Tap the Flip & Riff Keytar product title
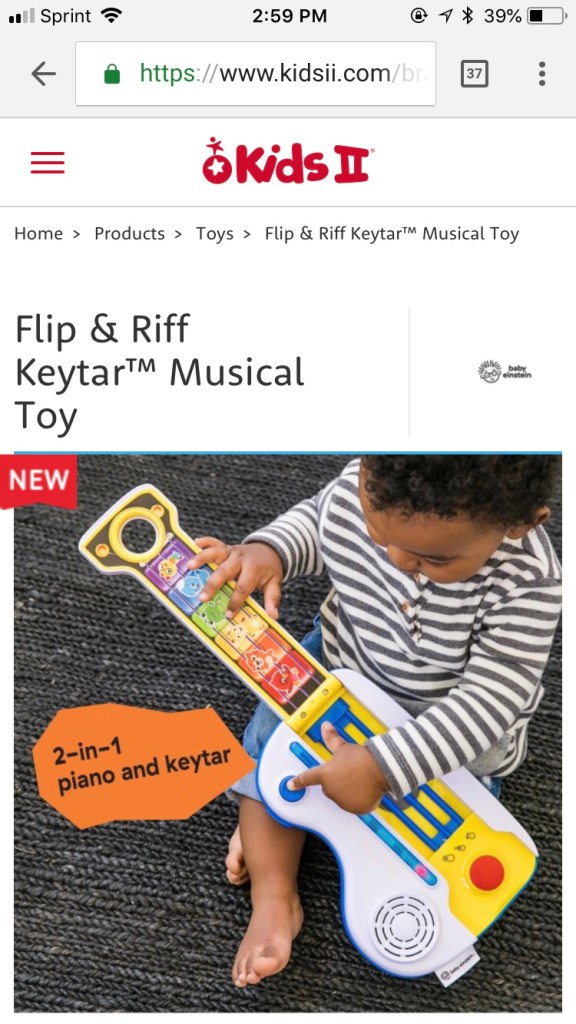The height and width of the screenshot is (1024, 576). coord(160,372)
